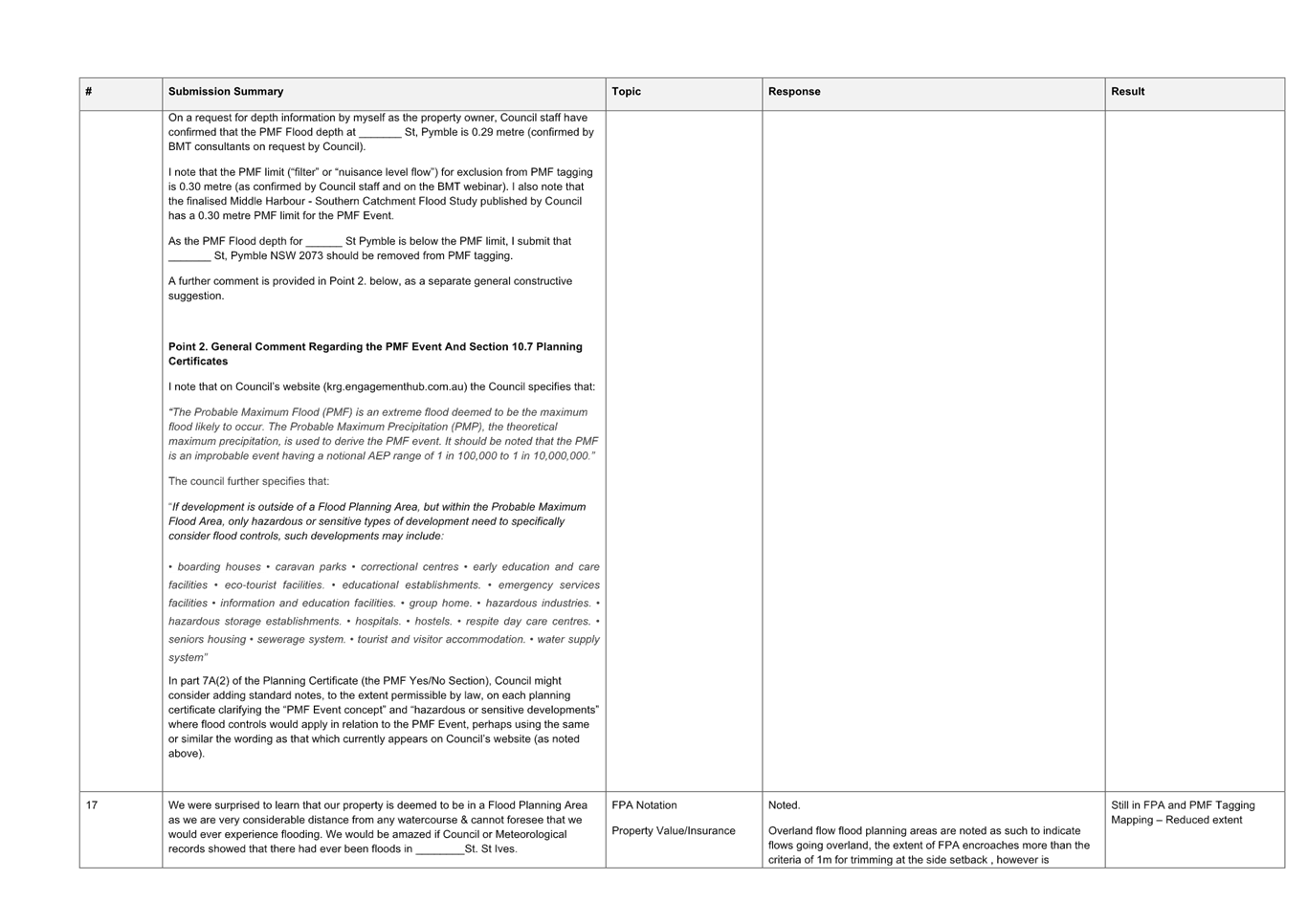Image resolution: width=1308 pixels, height=924 pixels.
Task: Click the bulleted list starting 'boarding houses'
Action: 384,612
